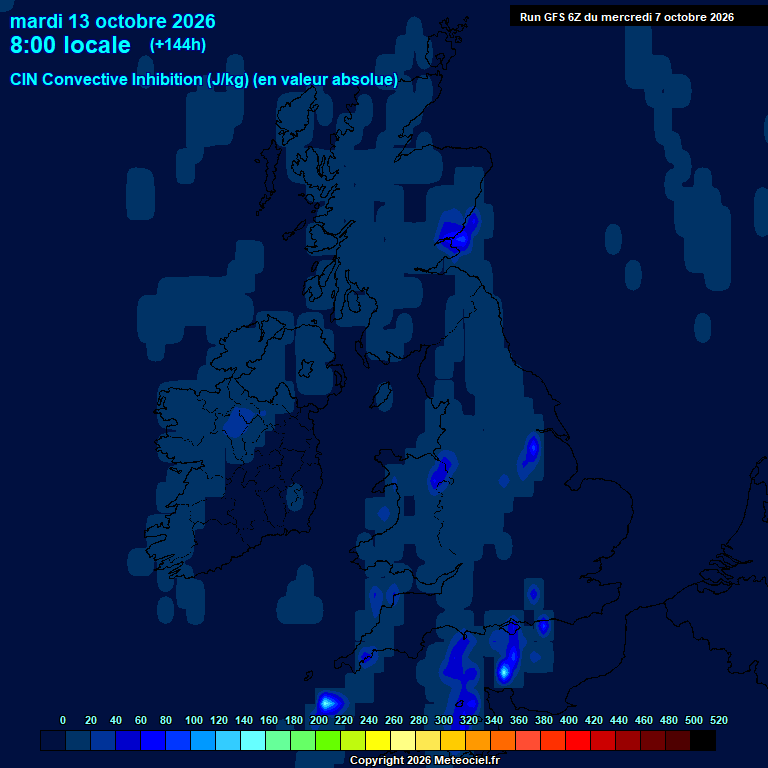
Task: Click the Isle of Man outline on map
Action: click(x=382, y=396)
